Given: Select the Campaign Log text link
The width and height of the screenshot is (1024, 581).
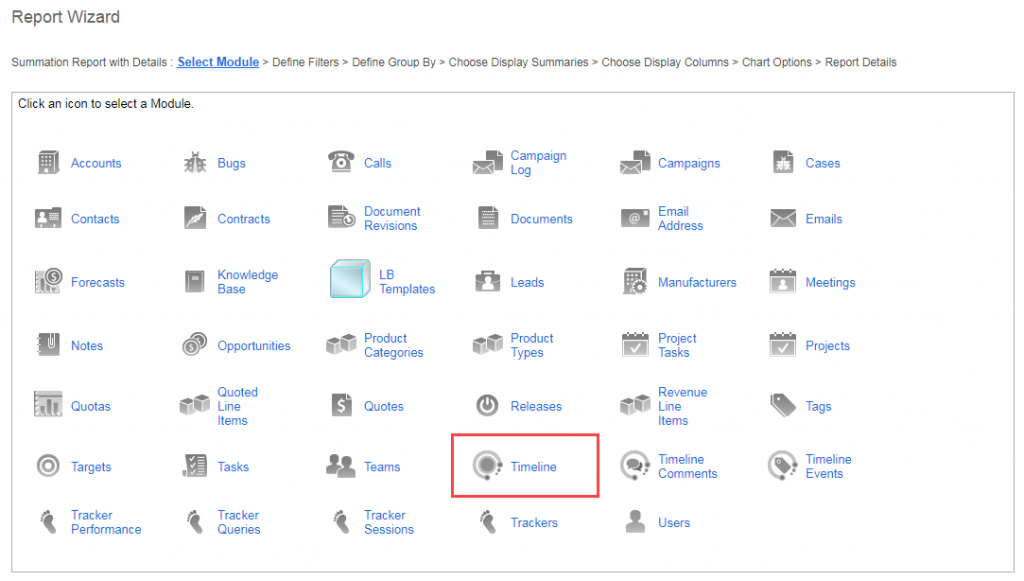Looking at the screenshot, I should point(538,163).
